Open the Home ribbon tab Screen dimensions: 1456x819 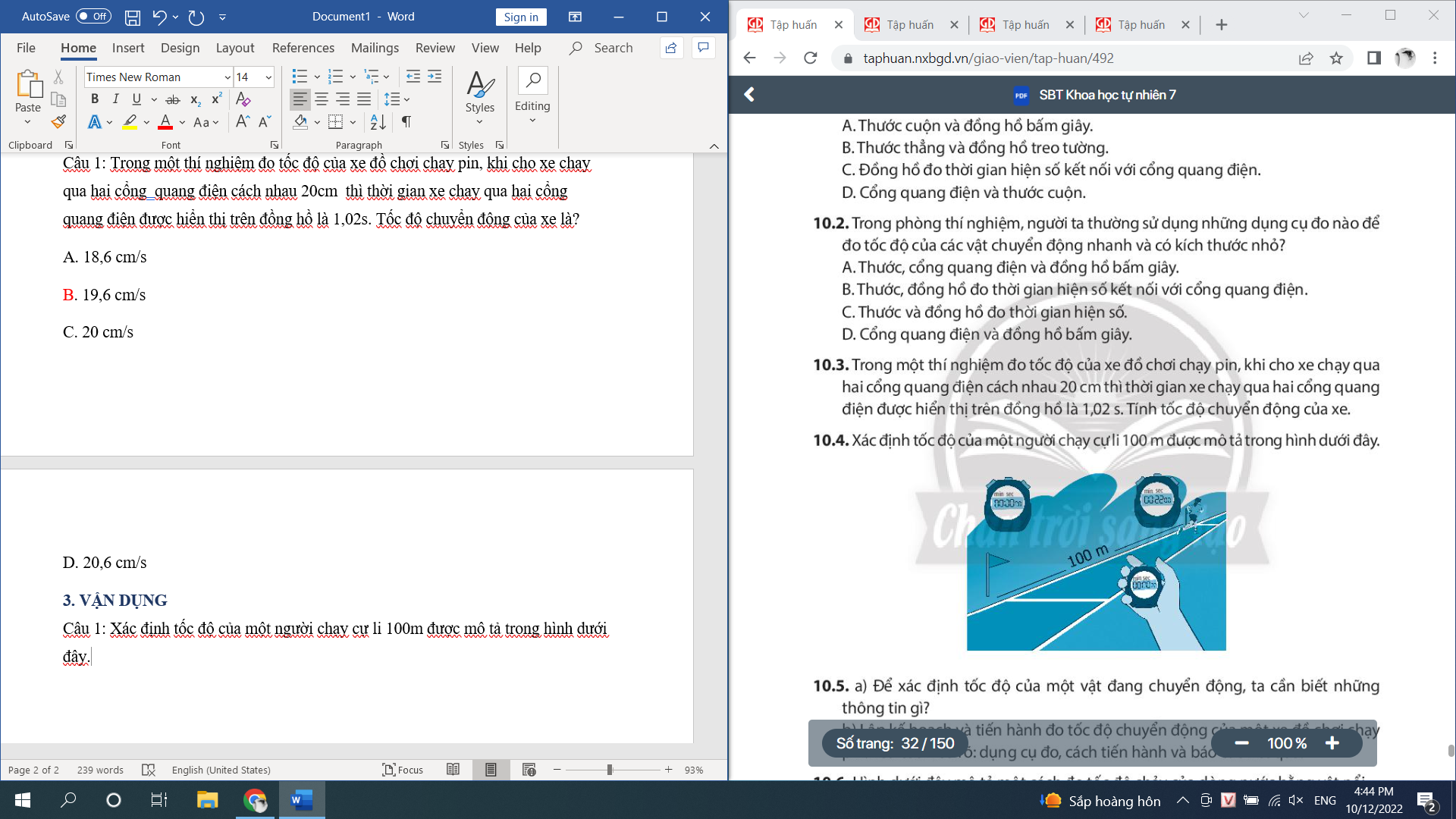[x=79, y=47]
